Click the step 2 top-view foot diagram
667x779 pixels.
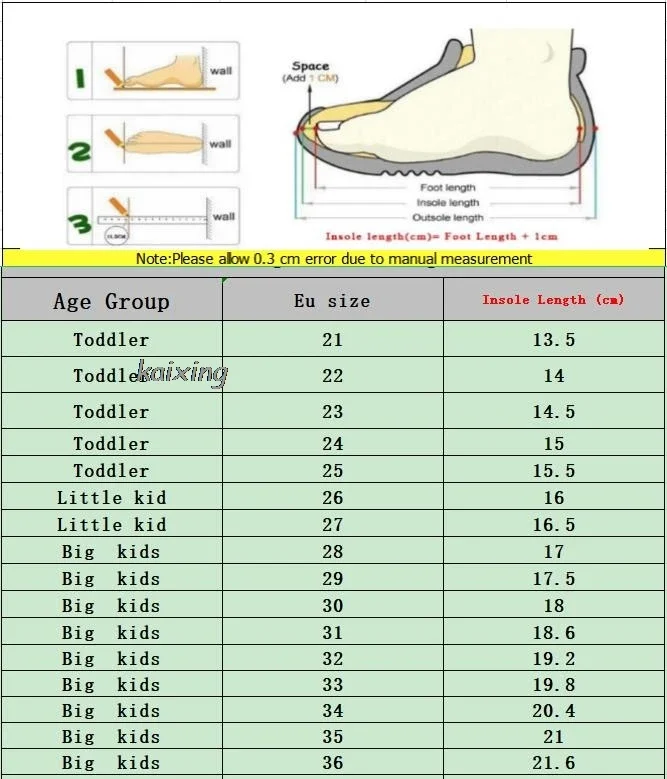(153, 144)
